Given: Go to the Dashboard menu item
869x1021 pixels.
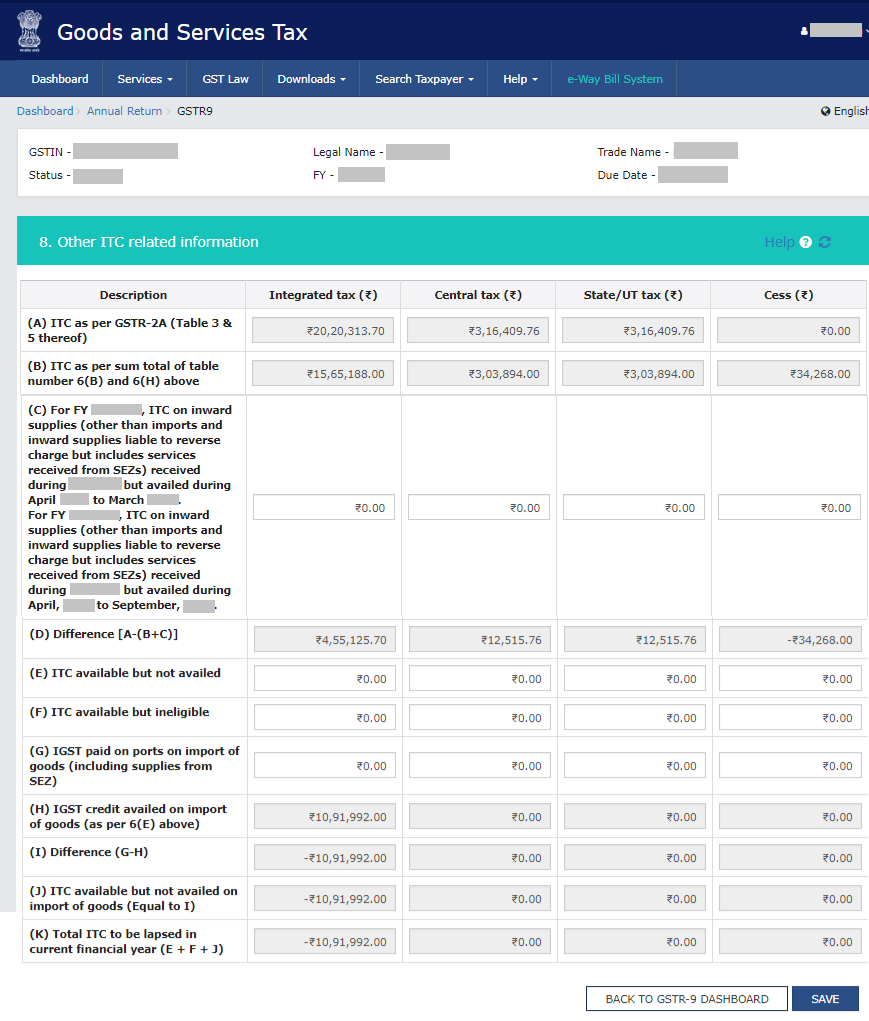Looking at the screenshot, I should [60, 79].
